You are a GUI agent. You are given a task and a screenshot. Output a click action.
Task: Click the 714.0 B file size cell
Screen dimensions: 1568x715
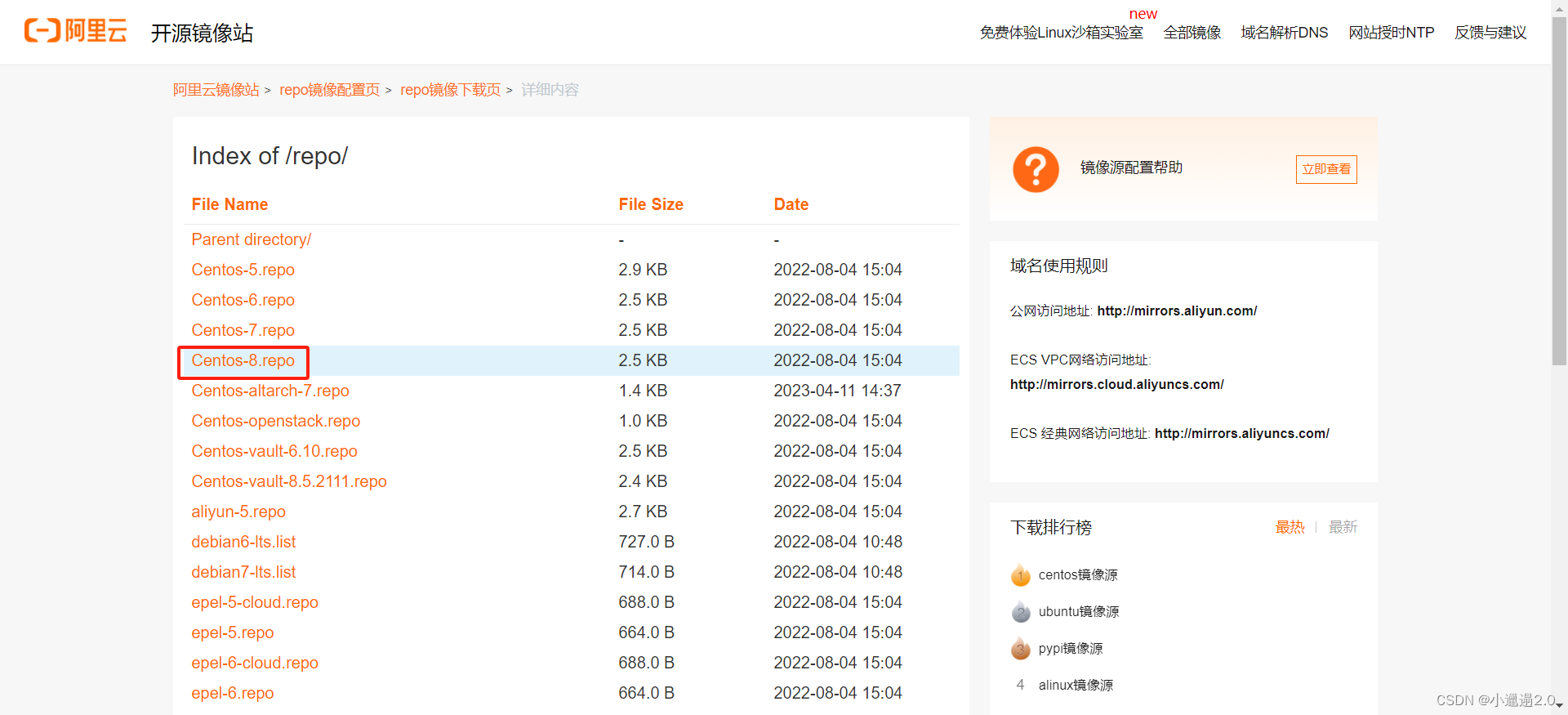click(646, 572)
